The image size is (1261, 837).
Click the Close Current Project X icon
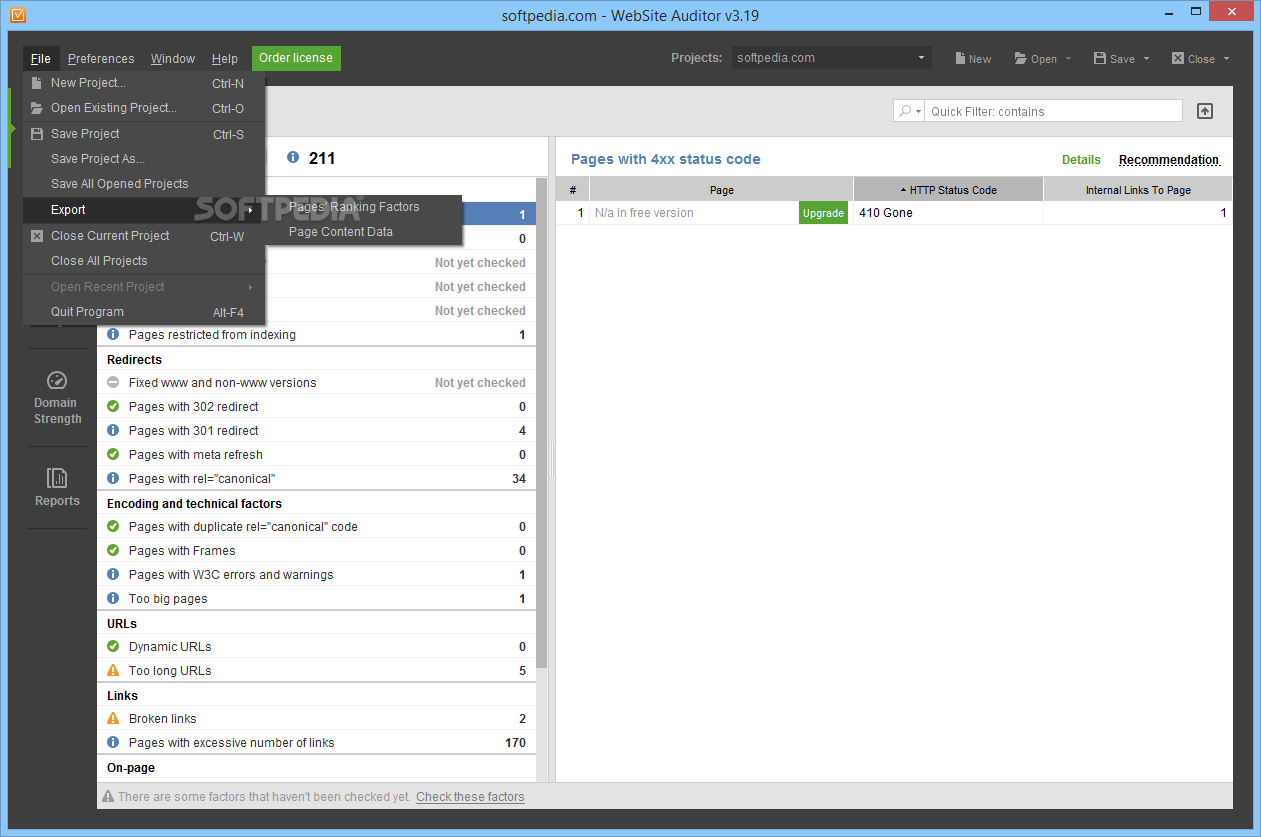pos(37,236)
